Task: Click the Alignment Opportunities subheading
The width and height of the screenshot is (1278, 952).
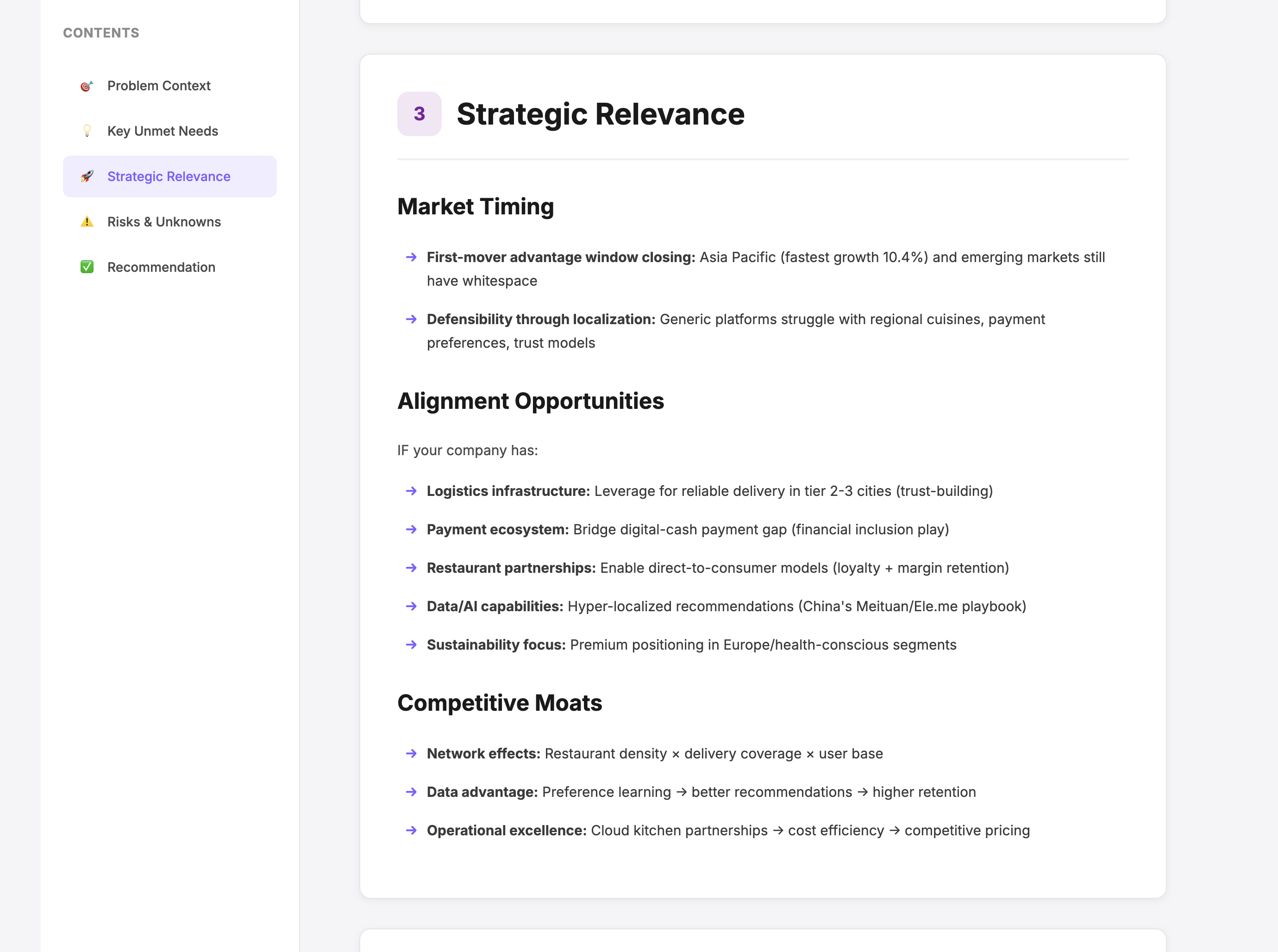Action: point(530,401)
